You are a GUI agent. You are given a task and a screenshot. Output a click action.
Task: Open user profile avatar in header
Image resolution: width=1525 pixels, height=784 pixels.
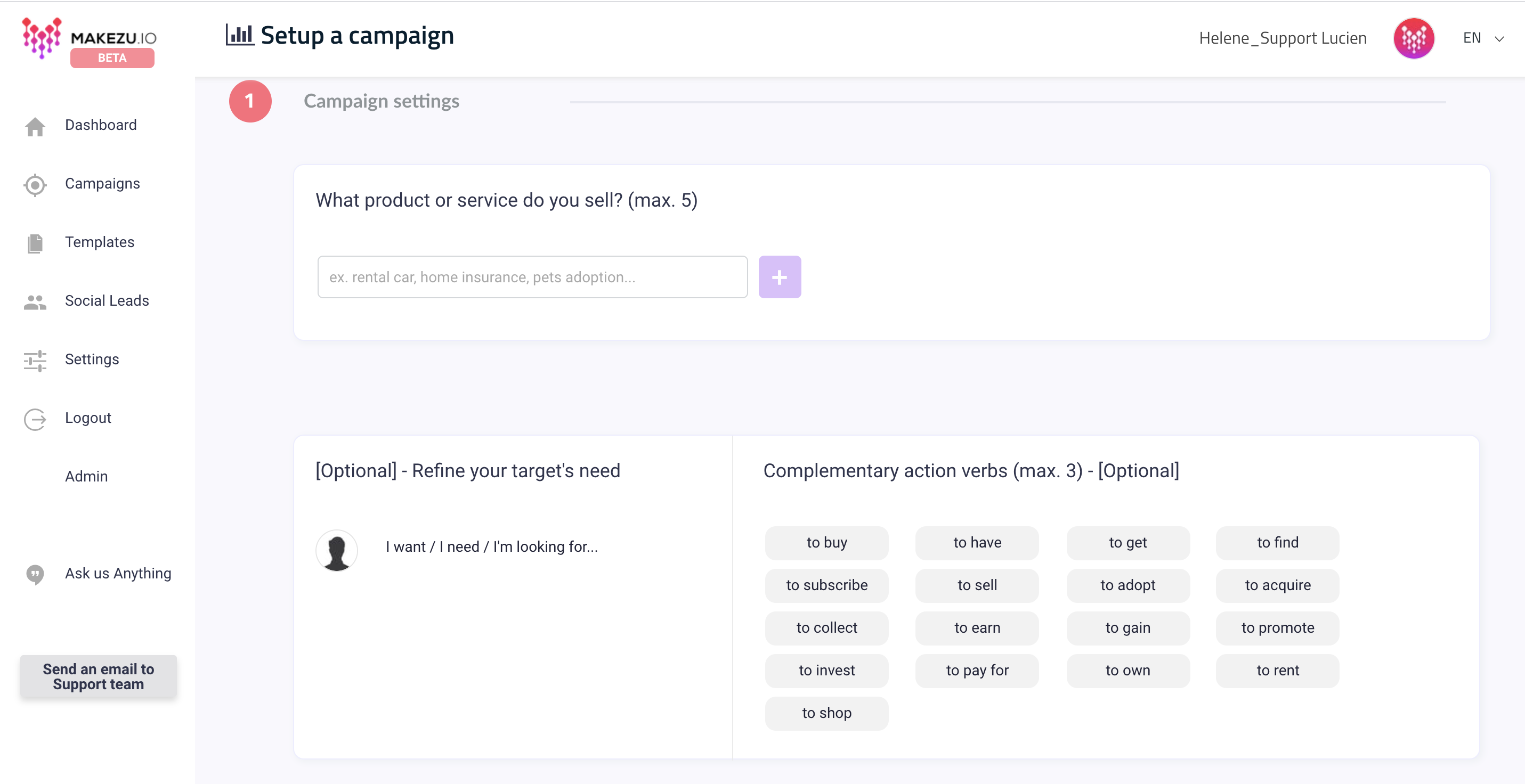[x=1413, y=38]
